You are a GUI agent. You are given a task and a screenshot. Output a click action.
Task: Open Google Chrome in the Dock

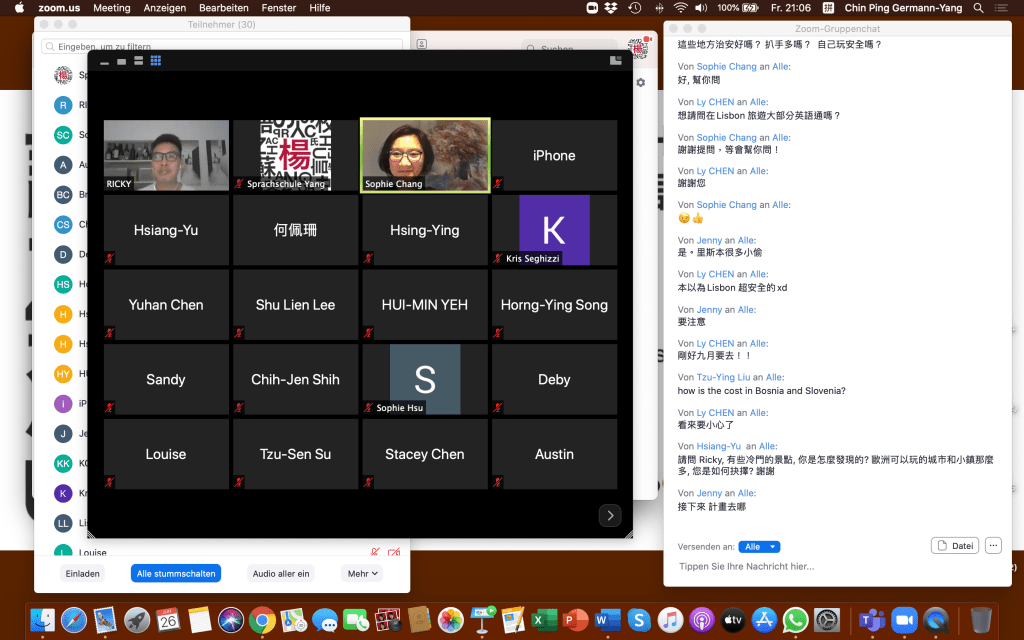[x=262, y=619]
